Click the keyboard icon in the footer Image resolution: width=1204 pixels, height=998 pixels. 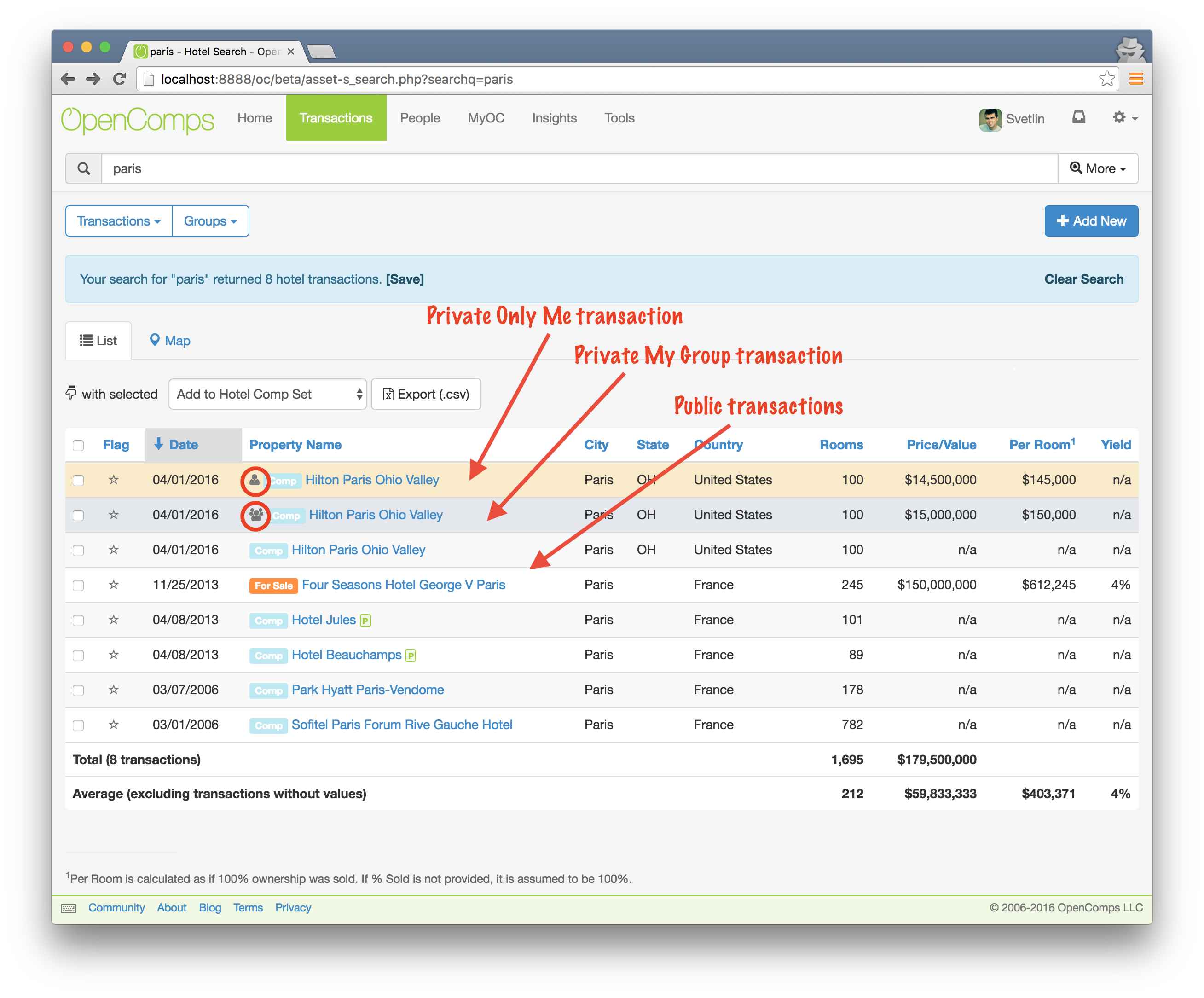click(69, 908)
